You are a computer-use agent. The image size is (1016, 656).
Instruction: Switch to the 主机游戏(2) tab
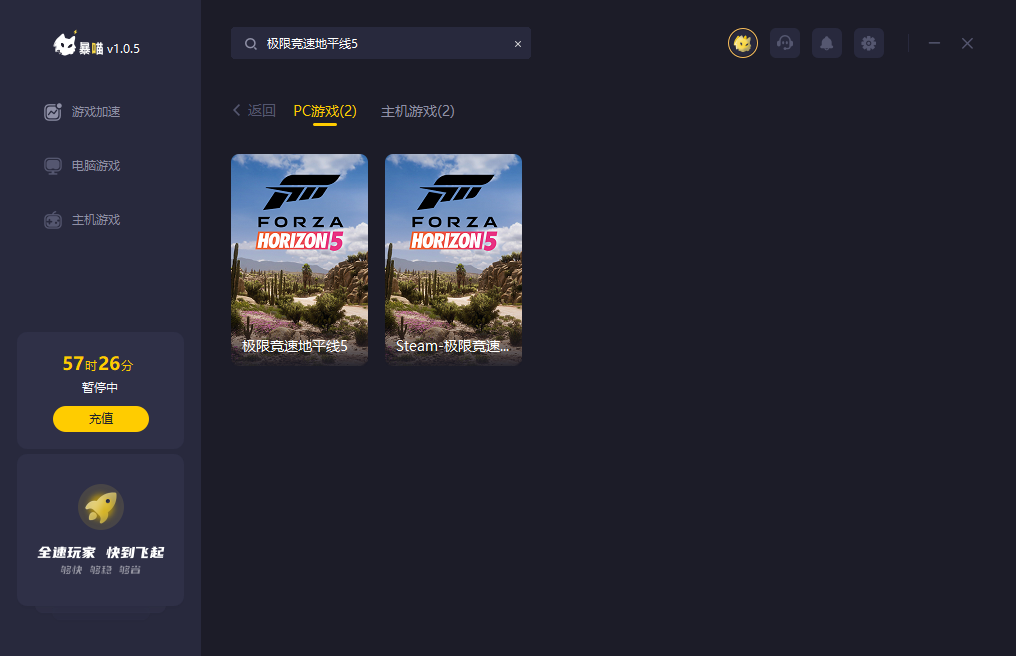418,111
